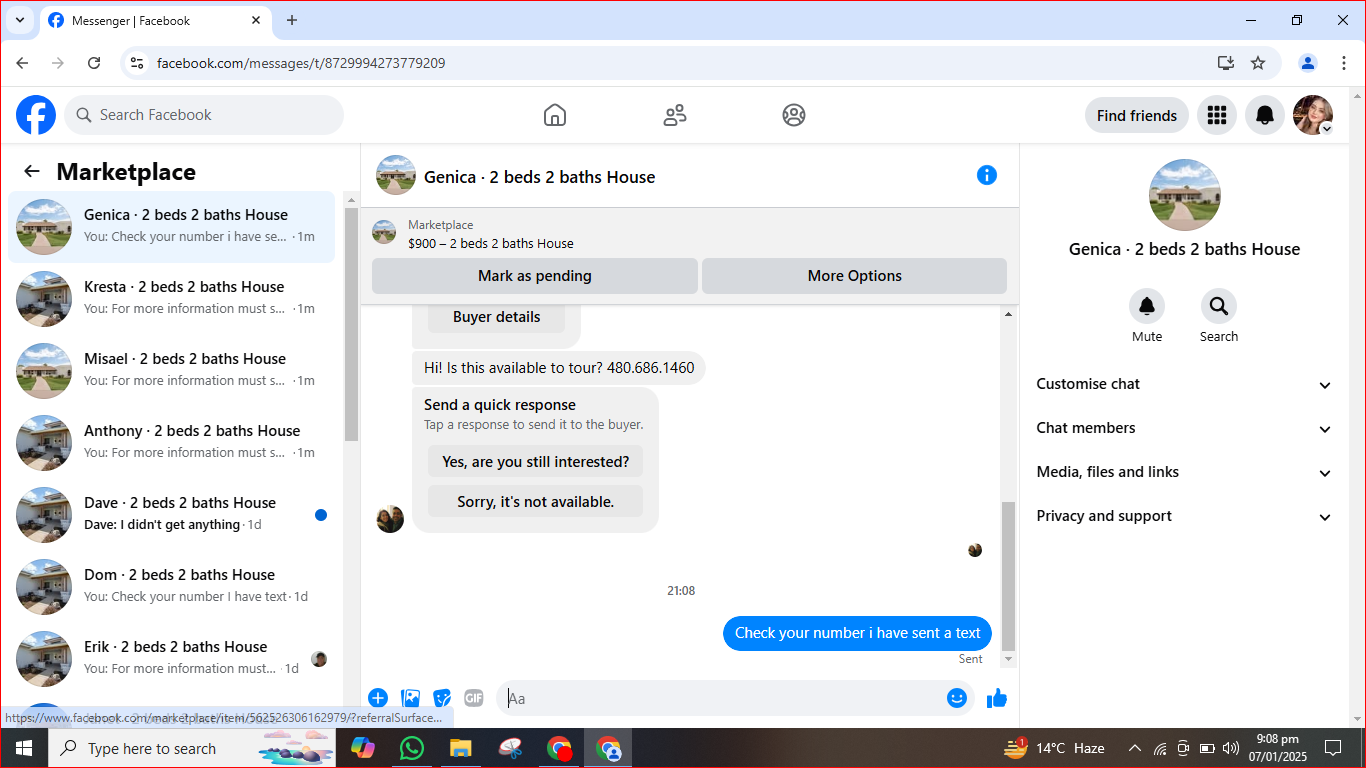Open the Erik conversation
This screenshot has width=1366, height=768.
[x=171, y=659]
